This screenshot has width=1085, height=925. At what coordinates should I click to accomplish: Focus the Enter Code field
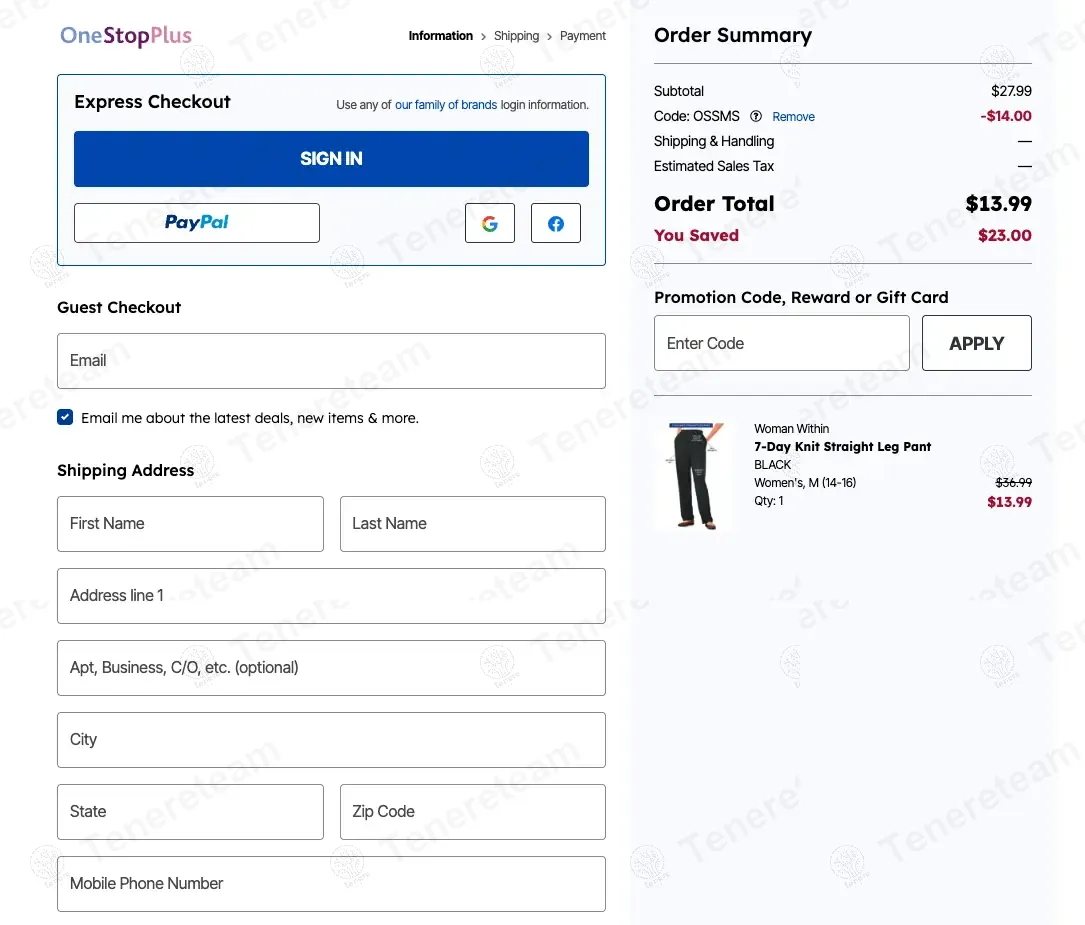(x=781, y=343)
